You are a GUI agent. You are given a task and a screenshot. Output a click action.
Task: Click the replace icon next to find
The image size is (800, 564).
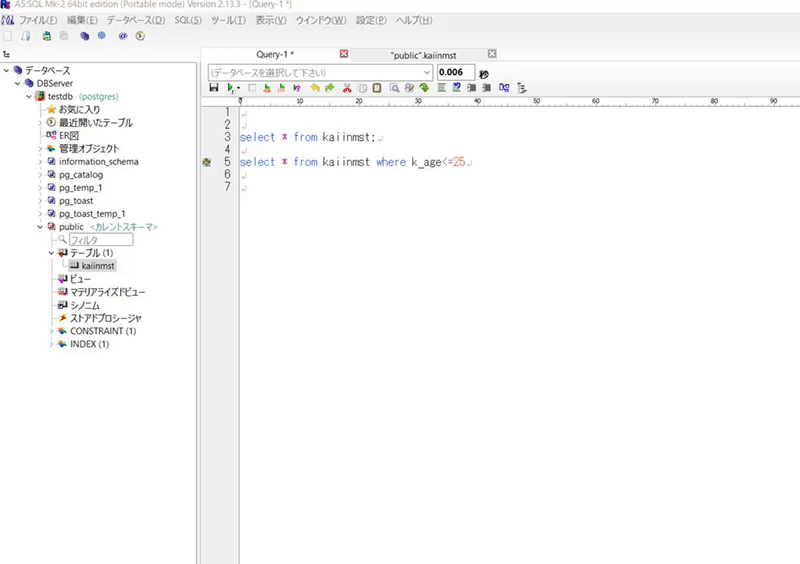click(x=409, y=88)
